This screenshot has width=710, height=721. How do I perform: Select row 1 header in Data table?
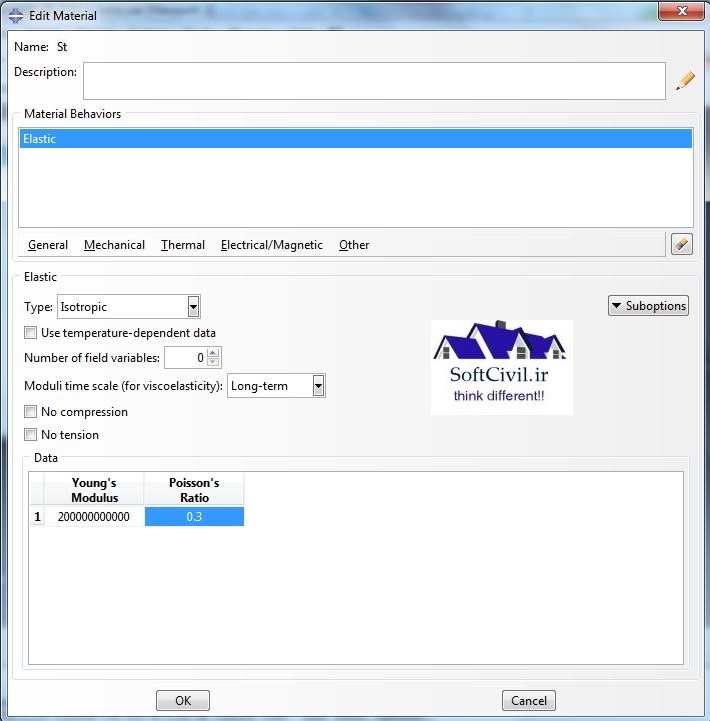(x=37, y=517)
